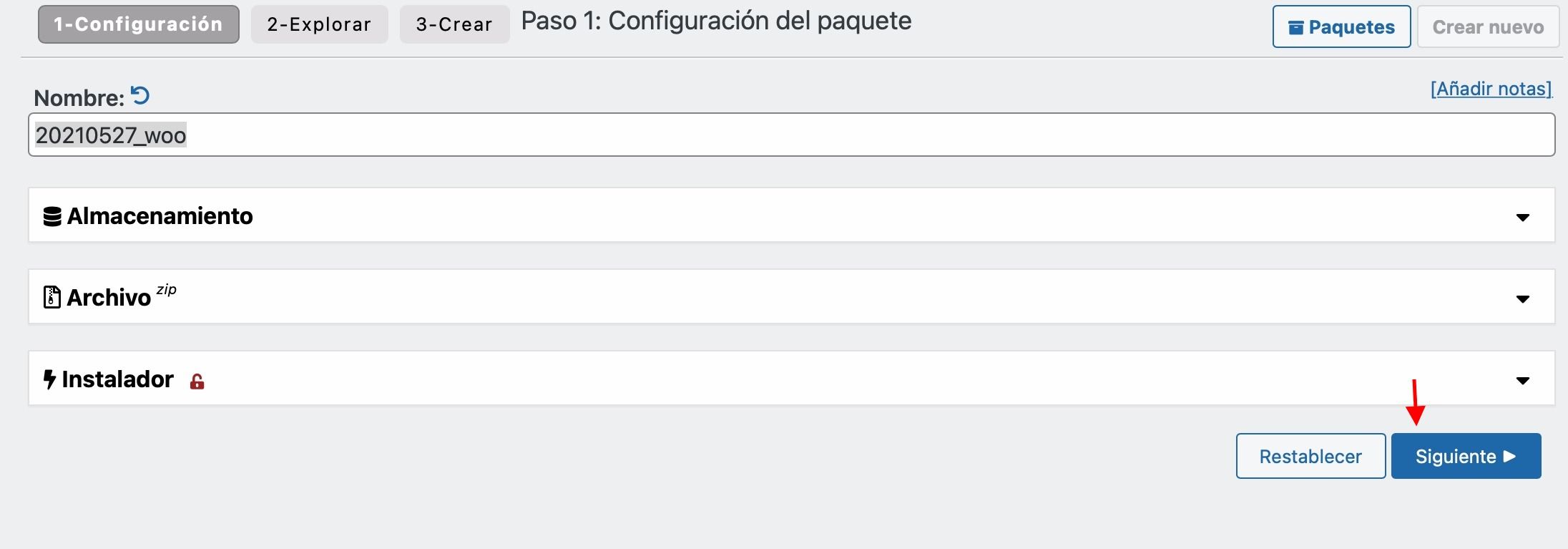The height and width of the screenshot is (549, 1568).
Task: Click the package name input field
Action: pyautogui.click(x=792, y=135)
